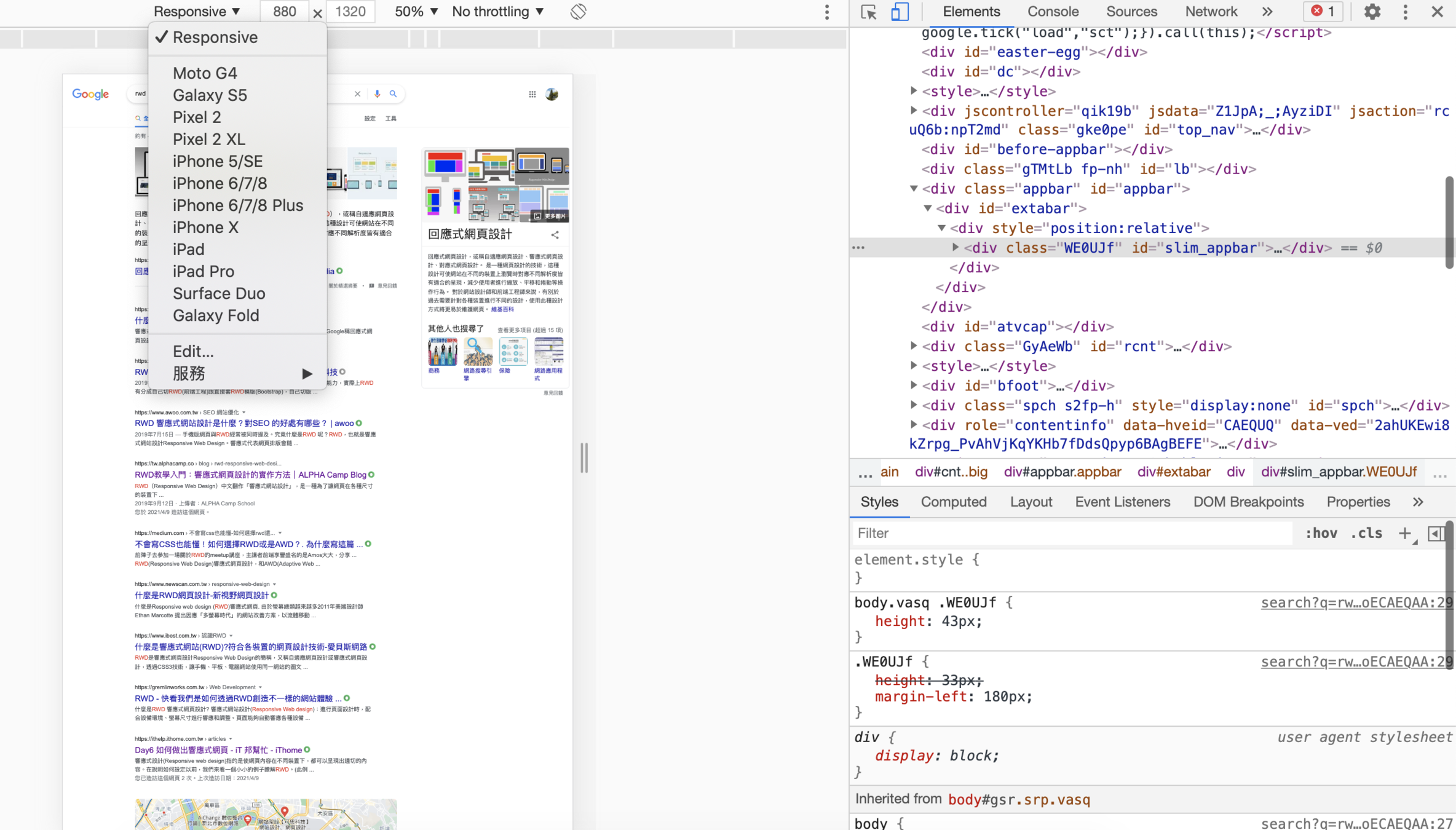Toggle the .cls element classes panel
The height and width of the screenshot is (830, 1456).
(x=1366, y=533)
